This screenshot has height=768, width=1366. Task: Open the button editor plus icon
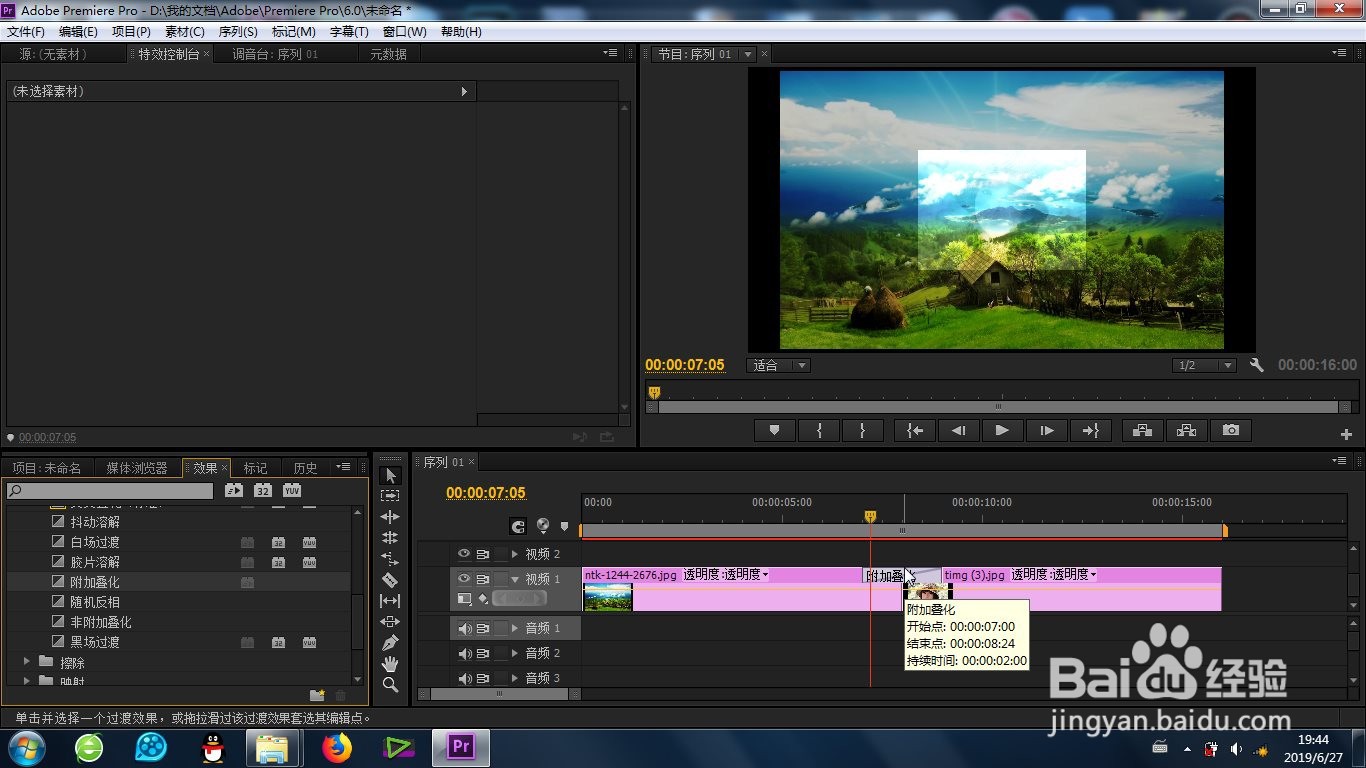click(1346, 434)
